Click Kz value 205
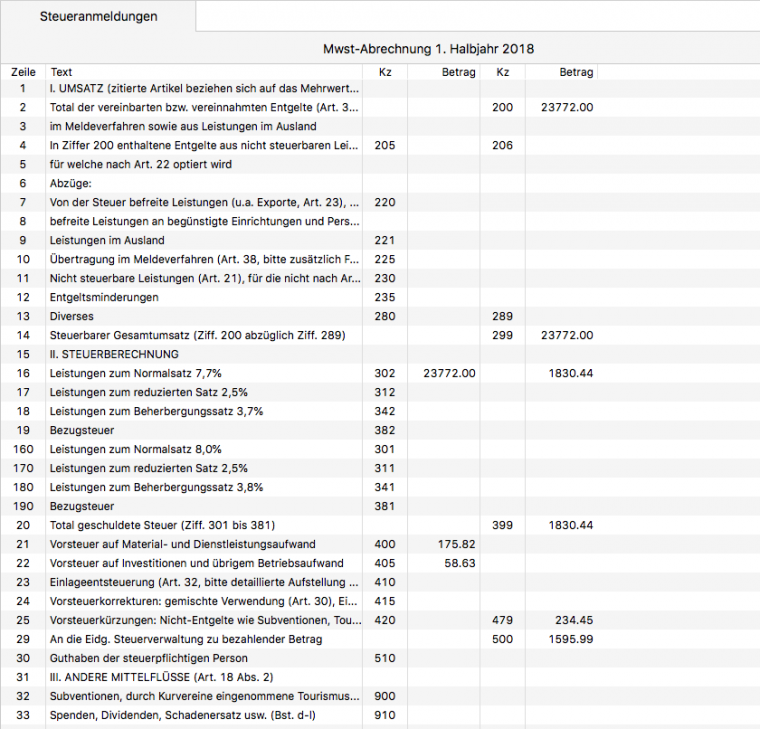 (x=385, y=145)
